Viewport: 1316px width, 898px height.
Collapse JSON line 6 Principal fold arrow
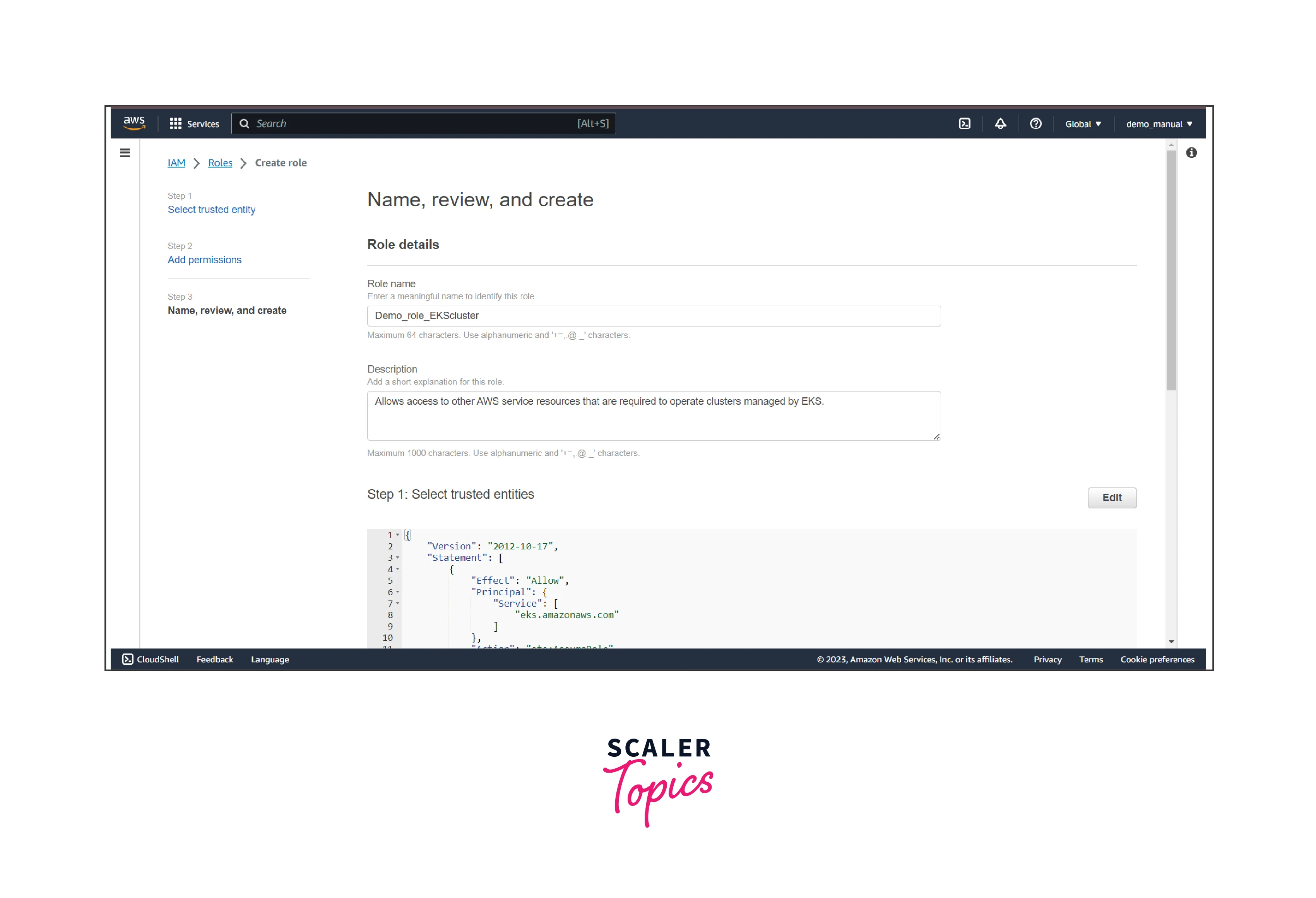click(397, 592)
